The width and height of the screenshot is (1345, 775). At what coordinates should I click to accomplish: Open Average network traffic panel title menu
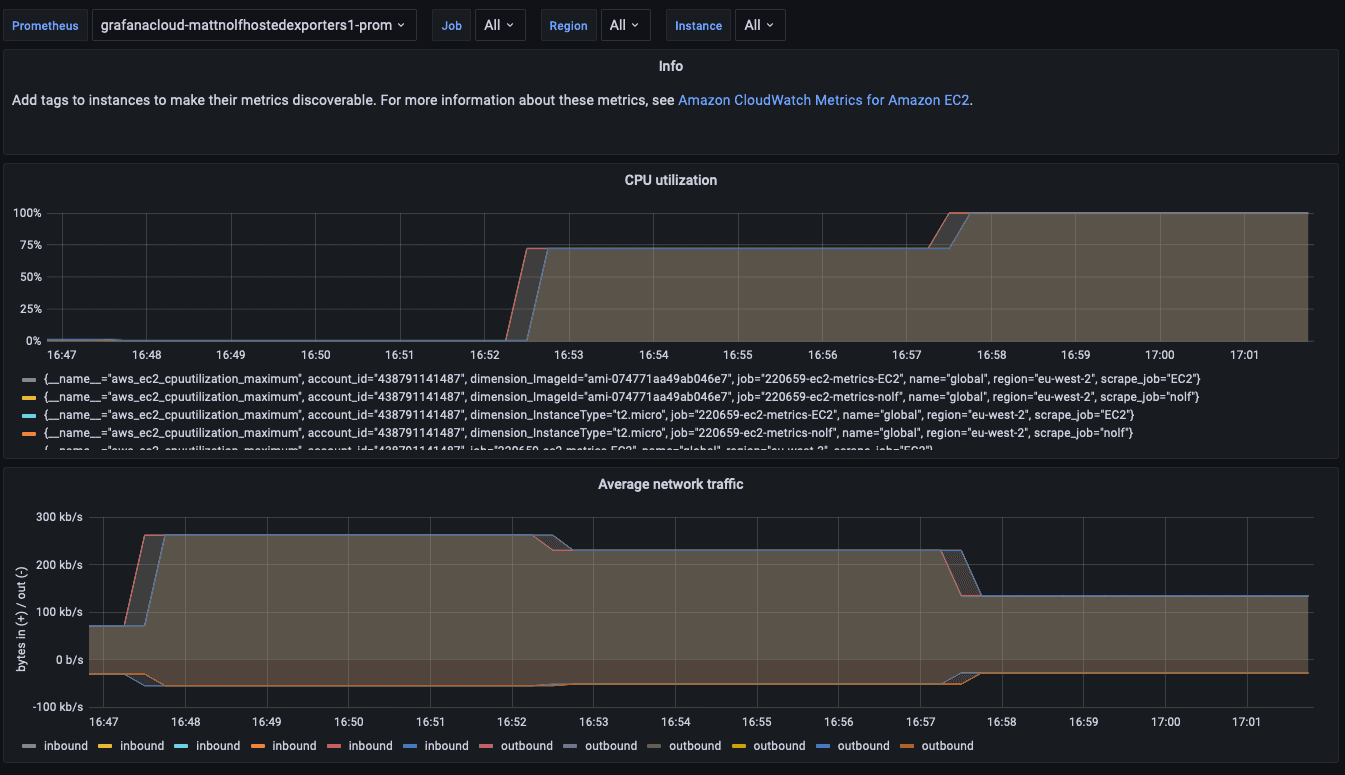click(x=671, y=484)
